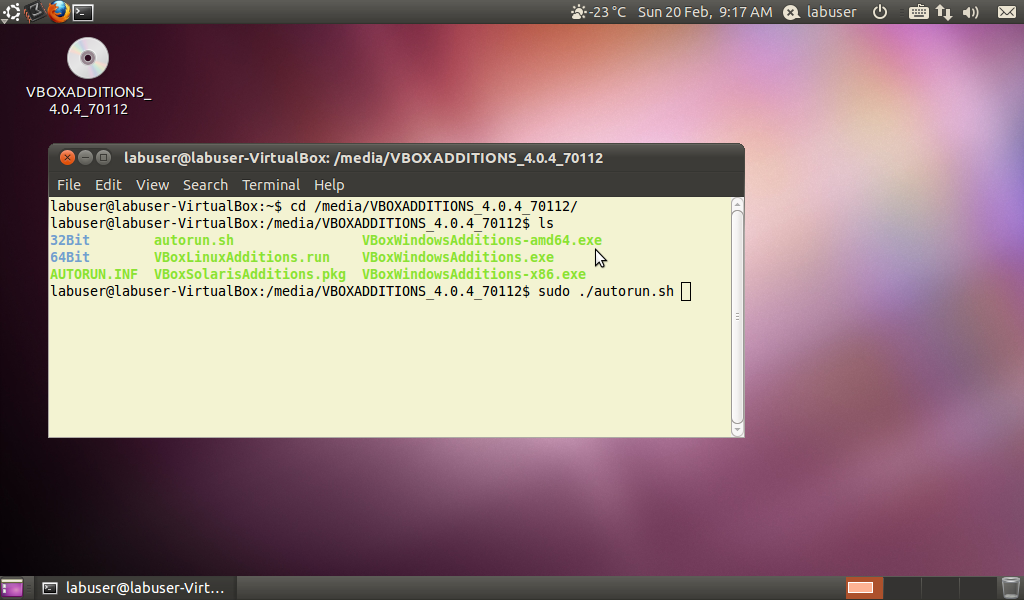Open the File menu in terminal

(x=69, y=185)
